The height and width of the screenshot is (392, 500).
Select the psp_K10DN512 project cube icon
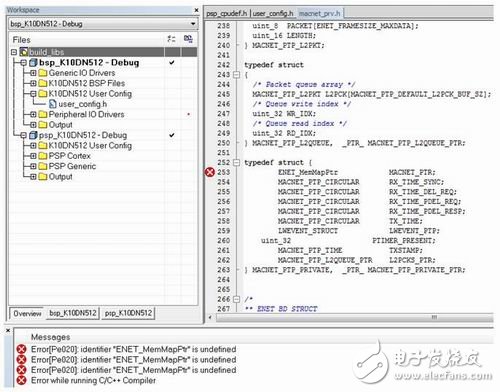[x=33, y=135]
